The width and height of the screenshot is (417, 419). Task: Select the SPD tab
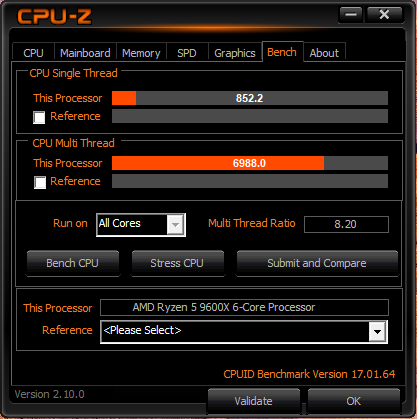(x=187, y=53)
